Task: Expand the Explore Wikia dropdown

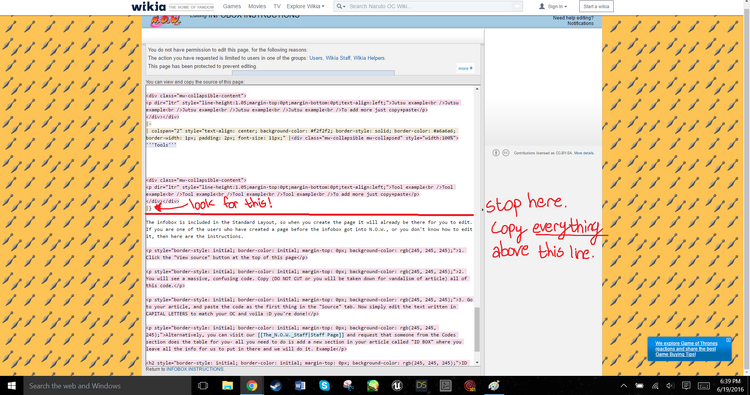Action: 306,6
